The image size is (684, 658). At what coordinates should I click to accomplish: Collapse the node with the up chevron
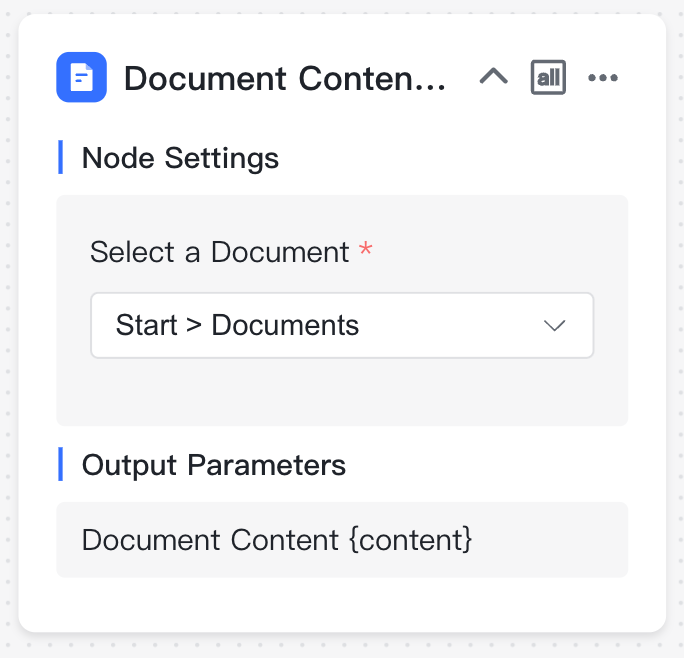click(493, 77)
